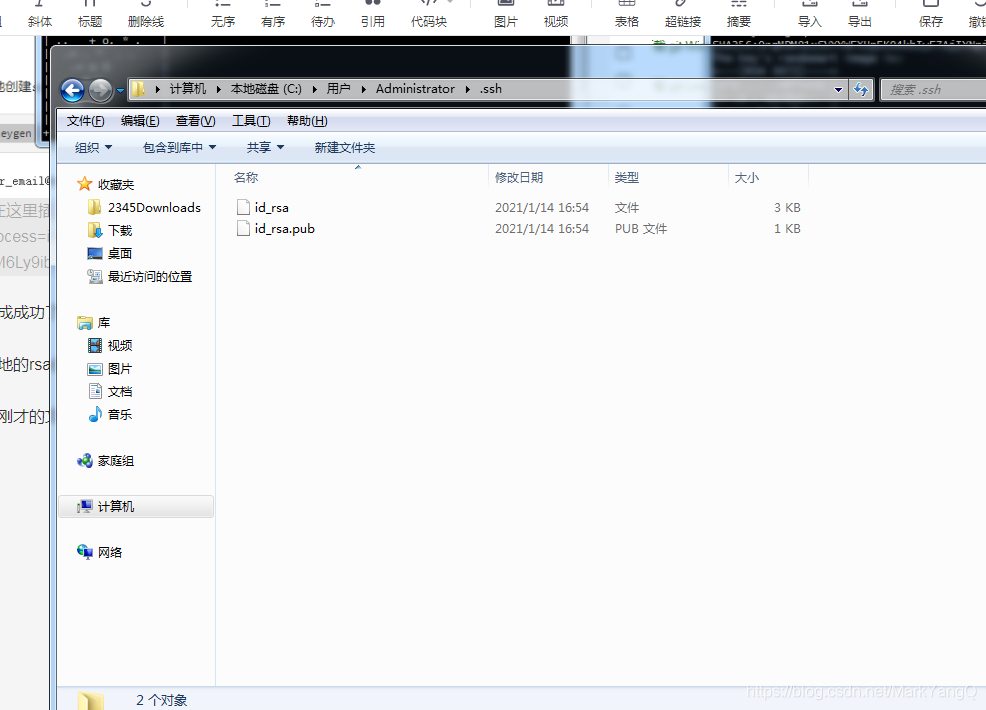
Task: Expand the arrow after 计算机 in path
Action: (x=218, y=89)
